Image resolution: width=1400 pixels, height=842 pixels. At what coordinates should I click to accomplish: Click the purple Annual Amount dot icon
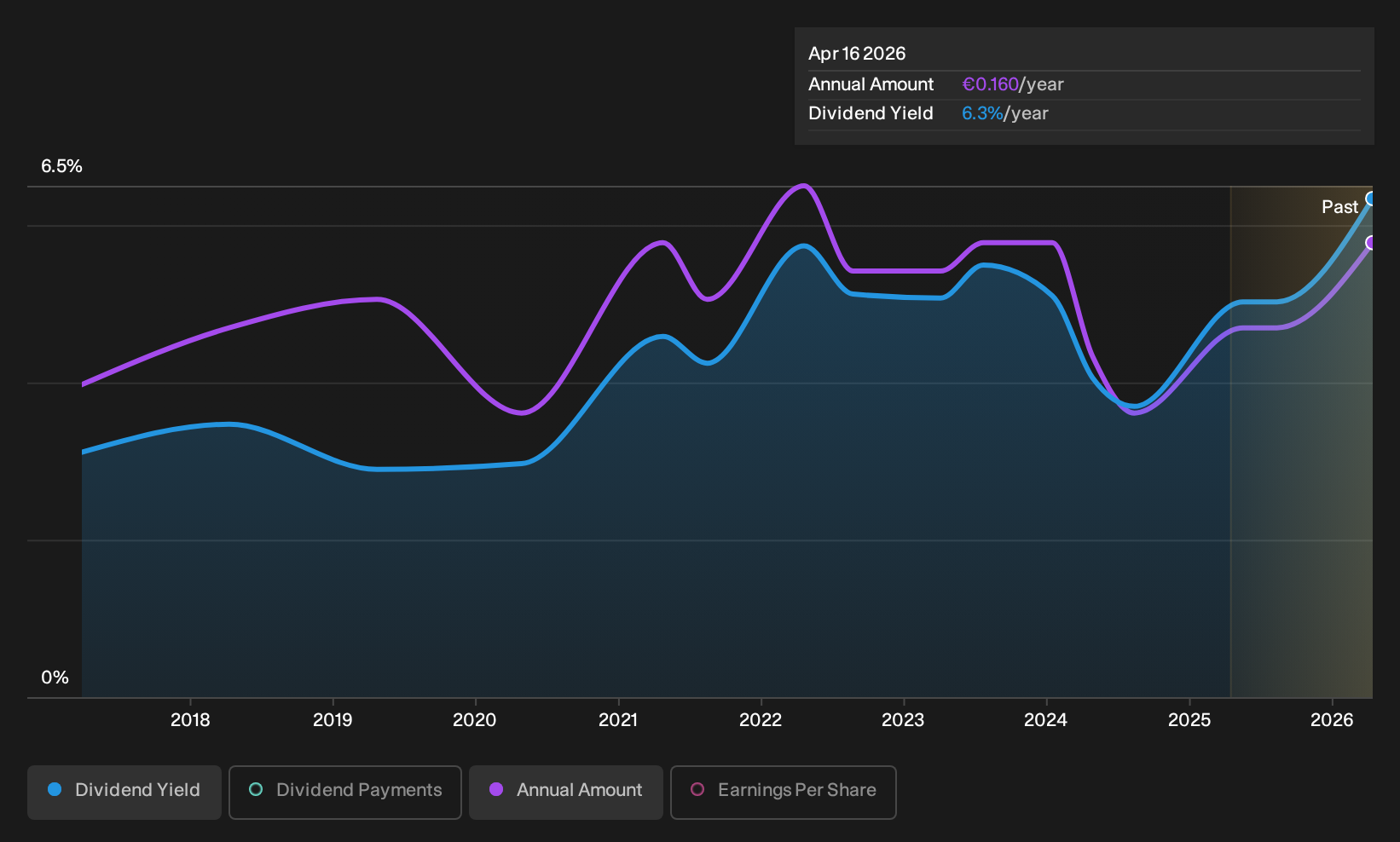pyautogui.click(x=496, y=789)
